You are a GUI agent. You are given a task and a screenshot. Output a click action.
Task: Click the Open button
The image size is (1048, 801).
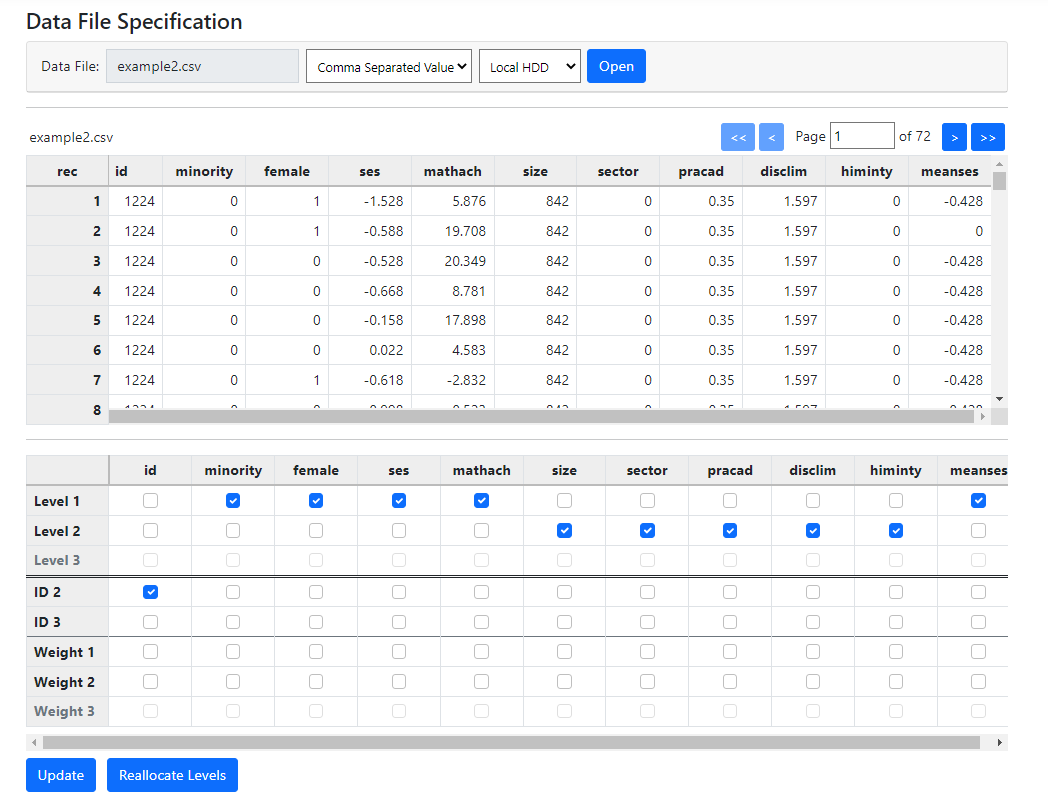(x=616, y=66)
